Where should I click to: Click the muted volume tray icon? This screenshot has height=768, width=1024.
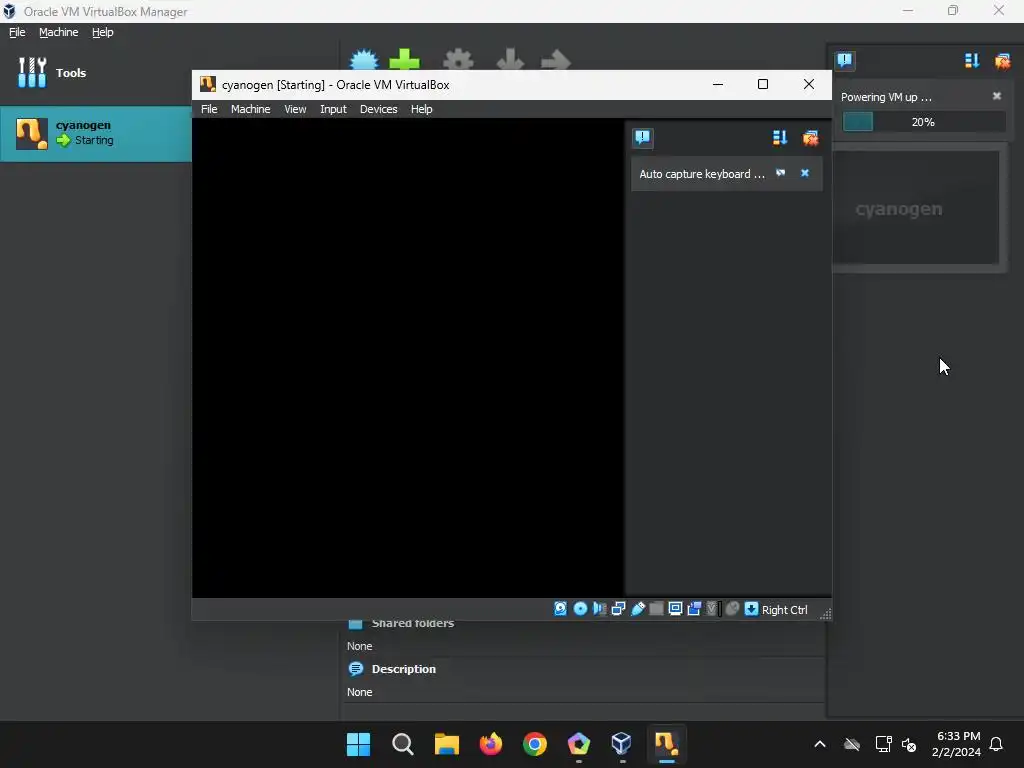coord(908,744)
